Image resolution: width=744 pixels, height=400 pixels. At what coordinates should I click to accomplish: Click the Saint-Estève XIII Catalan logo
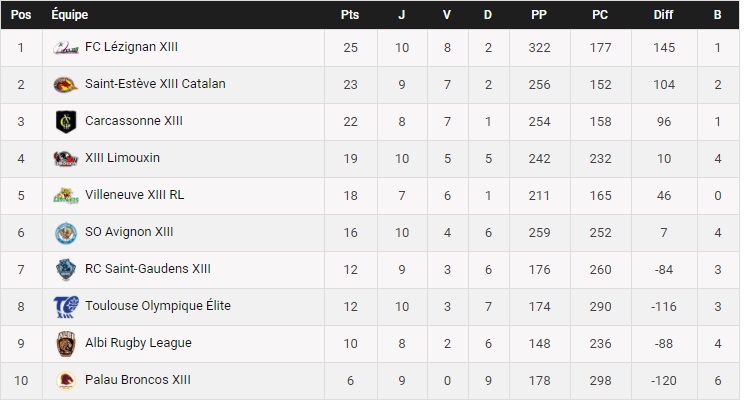(x=66, y=84)
